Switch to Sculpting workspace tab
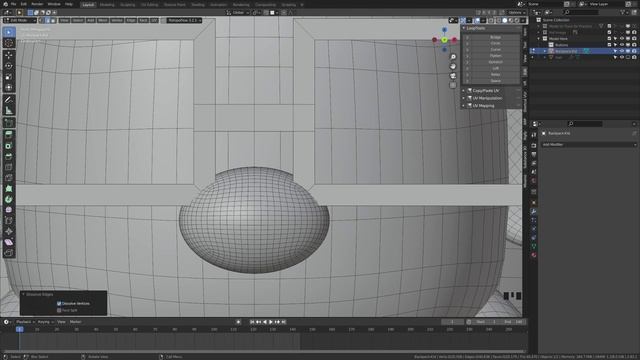Viewport: 640px width, 360px height. [x=127, y=5]
